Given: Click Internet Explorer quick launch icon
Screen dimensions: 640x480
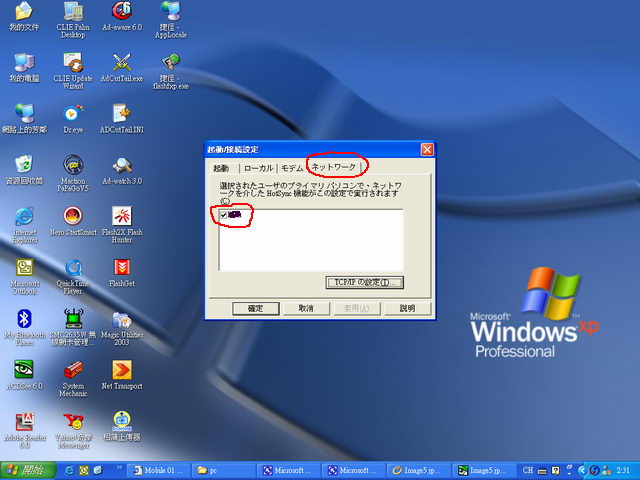Looking at the screenshot, I should [x=70, y=470].
